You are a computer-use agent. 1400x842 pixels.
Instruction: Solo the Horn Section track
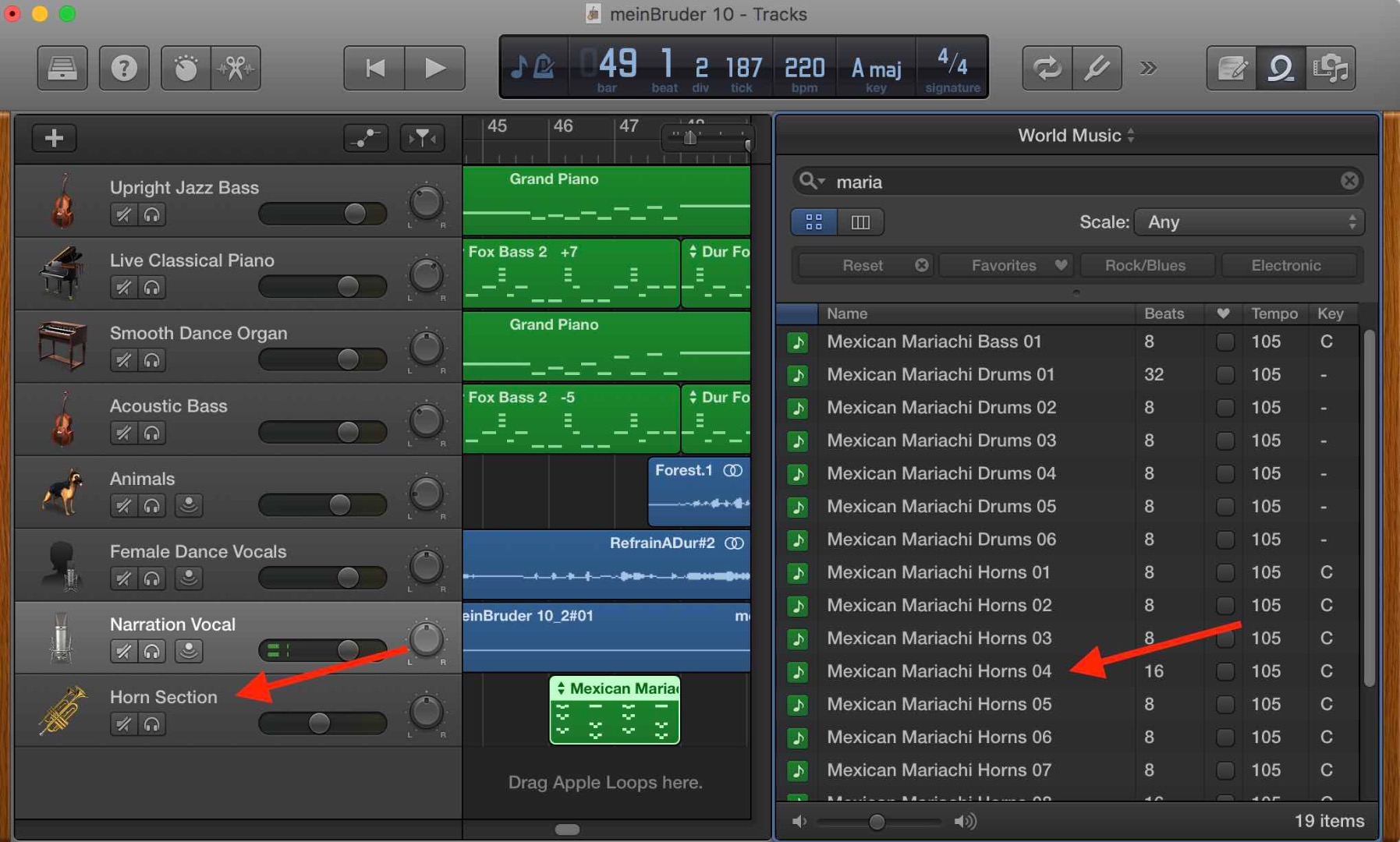(x=153, y=723)
